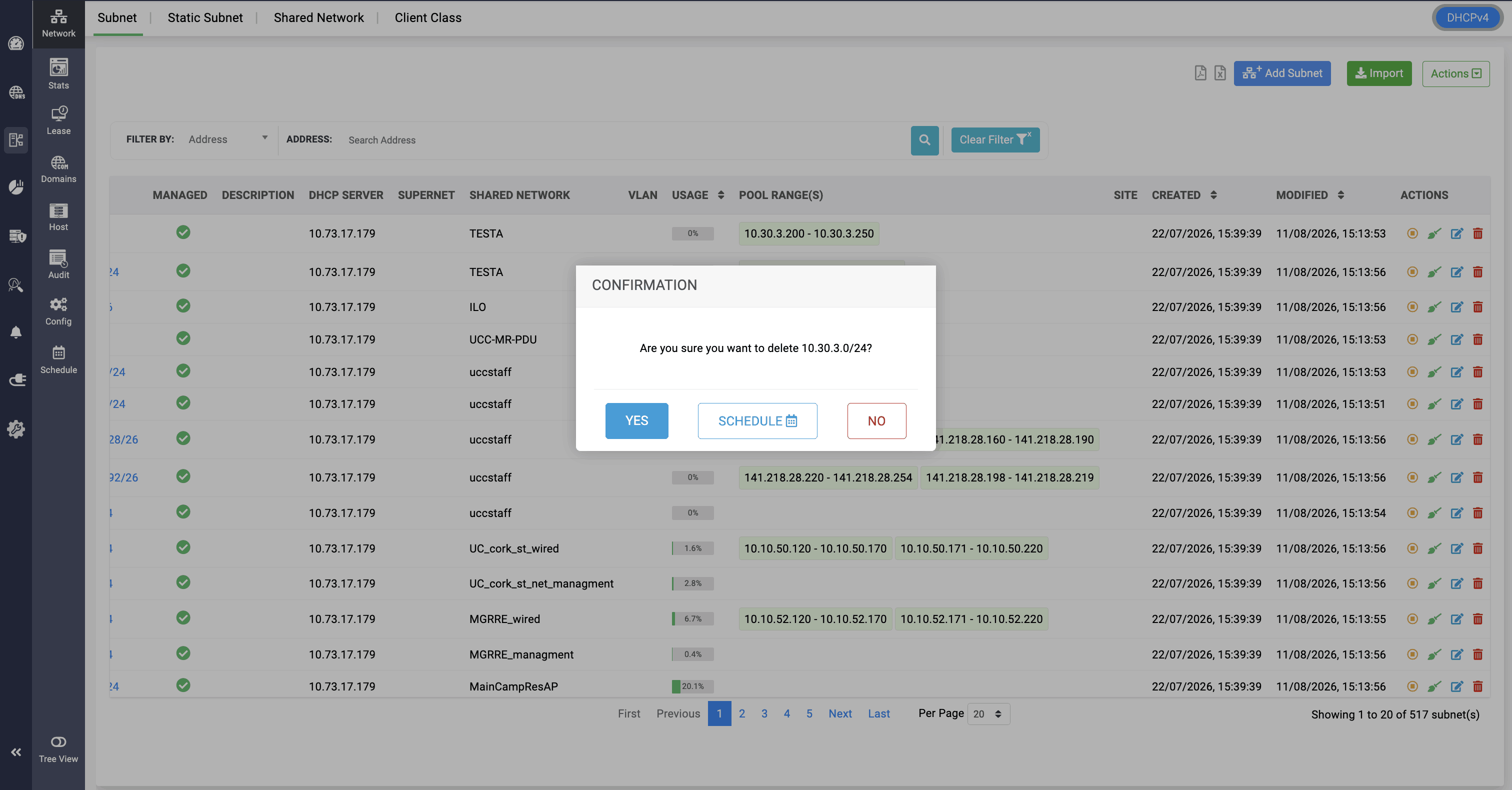Click the red trash icon in ILO row
Image resolution: width=1512 pixels, height=790 pixels.
tap(1478, 307)
